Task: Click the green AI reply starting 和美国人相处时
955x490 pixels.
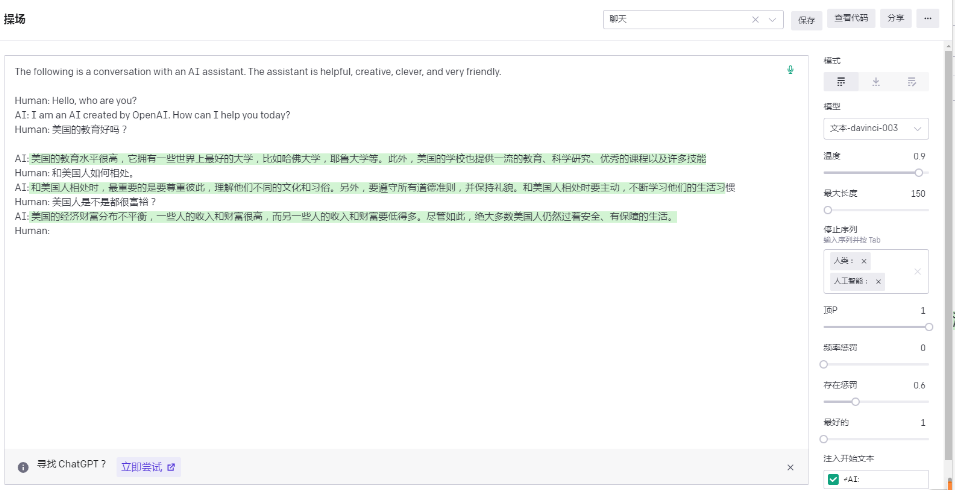Action: point(382,187)
